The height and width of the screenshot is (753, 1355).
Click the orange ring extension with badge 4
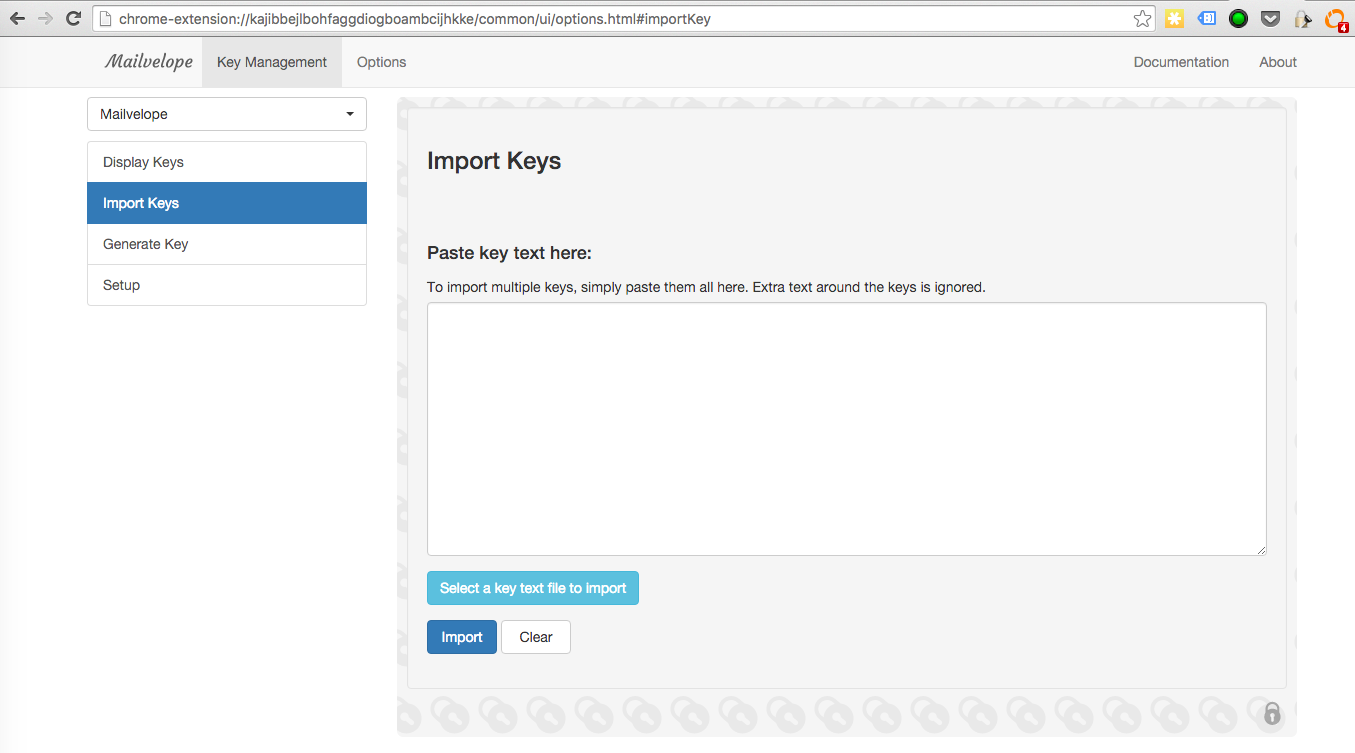click(1335, 18)
